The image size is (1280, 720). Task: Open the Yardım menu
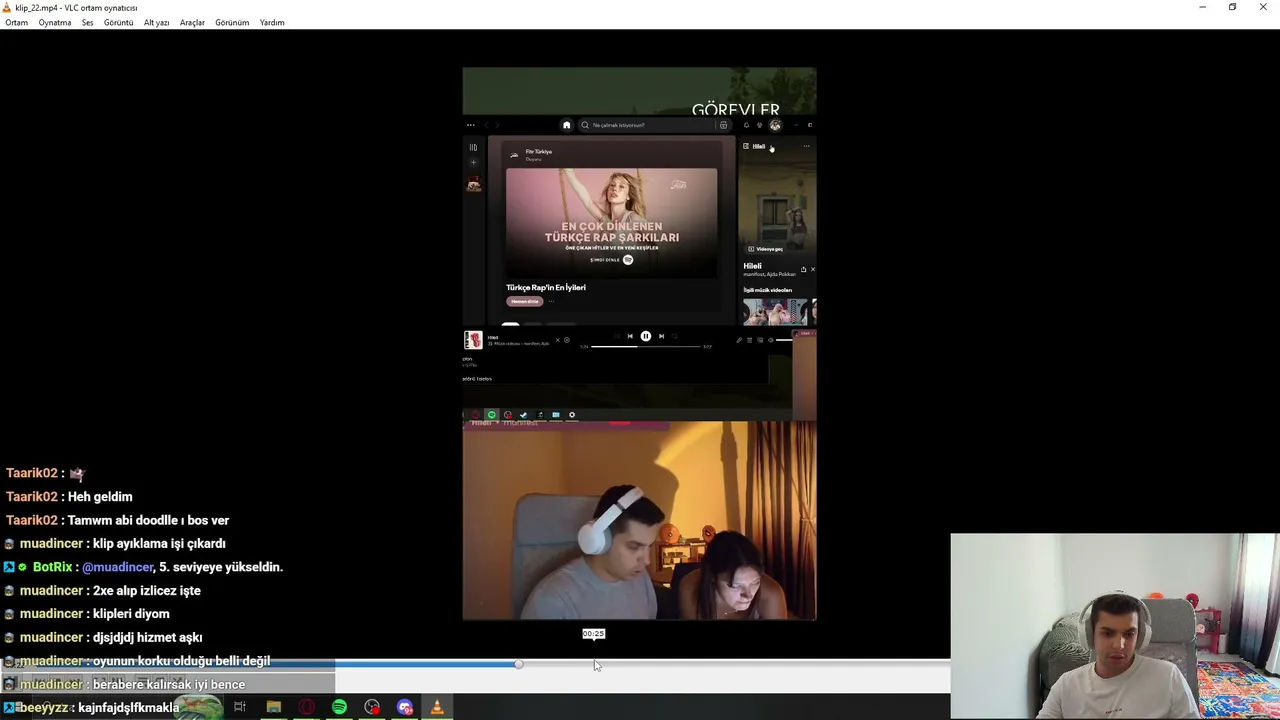coord(272,22)
